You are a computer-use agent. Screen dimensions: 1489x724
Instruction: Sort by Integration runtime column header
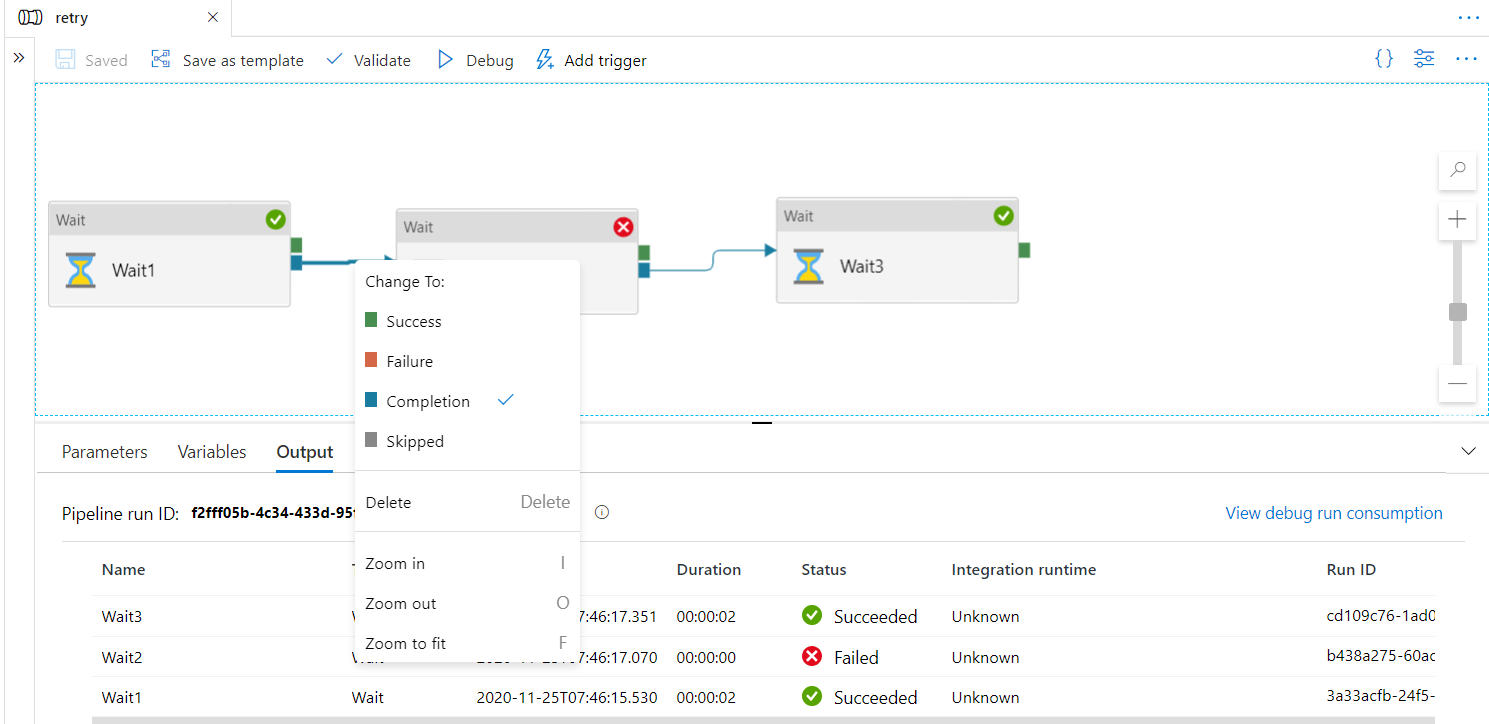tap(1024, 569)
